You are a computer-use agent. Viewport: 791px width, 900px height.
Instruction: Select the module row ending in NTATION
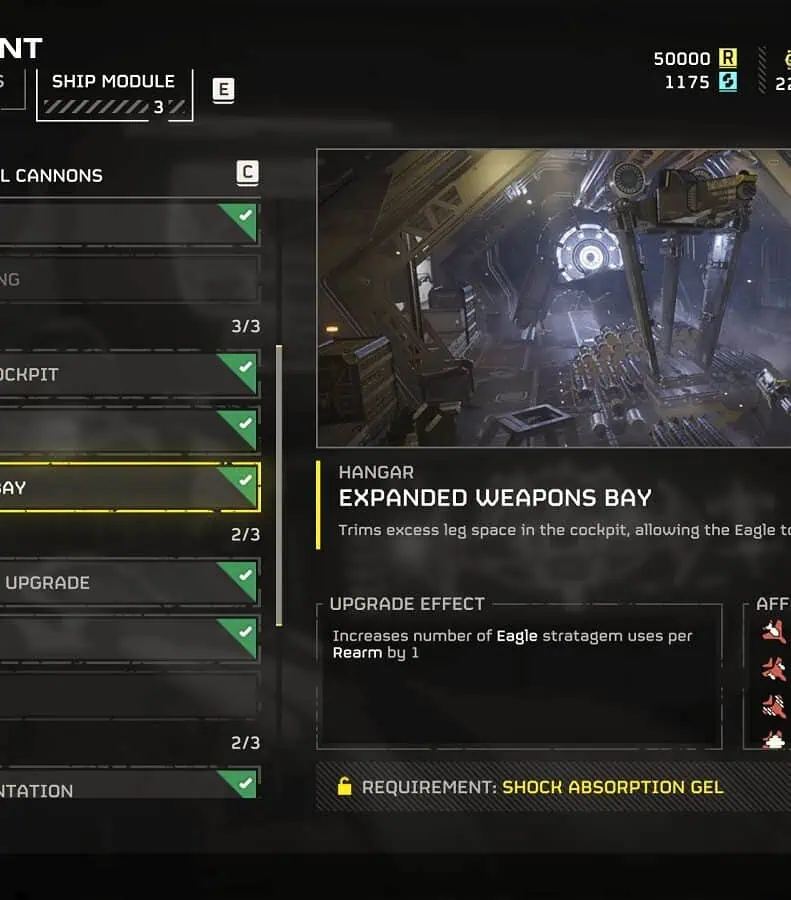coord(129,783)
